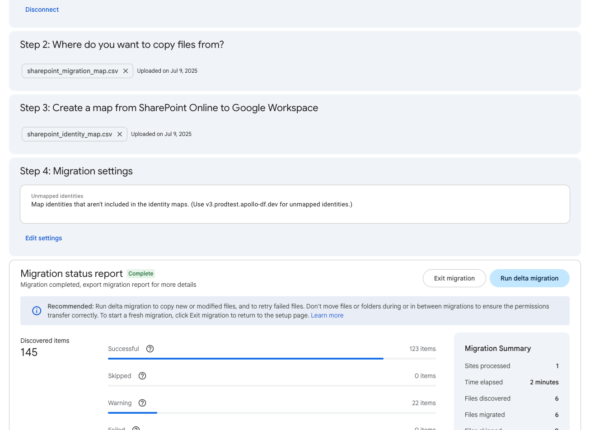Click the Successful progress bar
The width and height of the screenshot is (590, 430).
tap(272, 359)
